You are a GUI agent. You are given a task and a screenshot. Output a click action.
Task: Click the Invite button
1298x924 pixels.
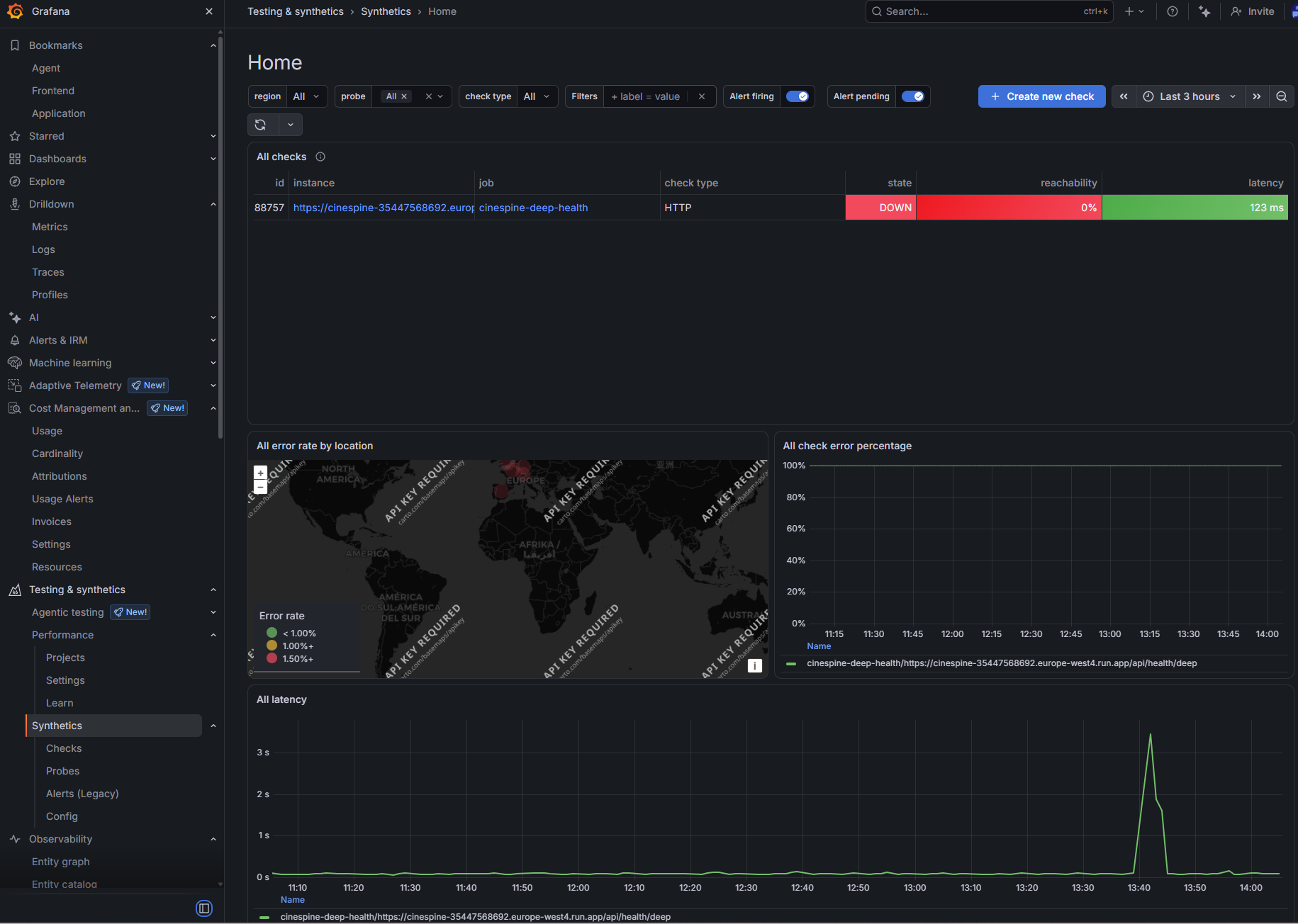[x=1253, y=11]
